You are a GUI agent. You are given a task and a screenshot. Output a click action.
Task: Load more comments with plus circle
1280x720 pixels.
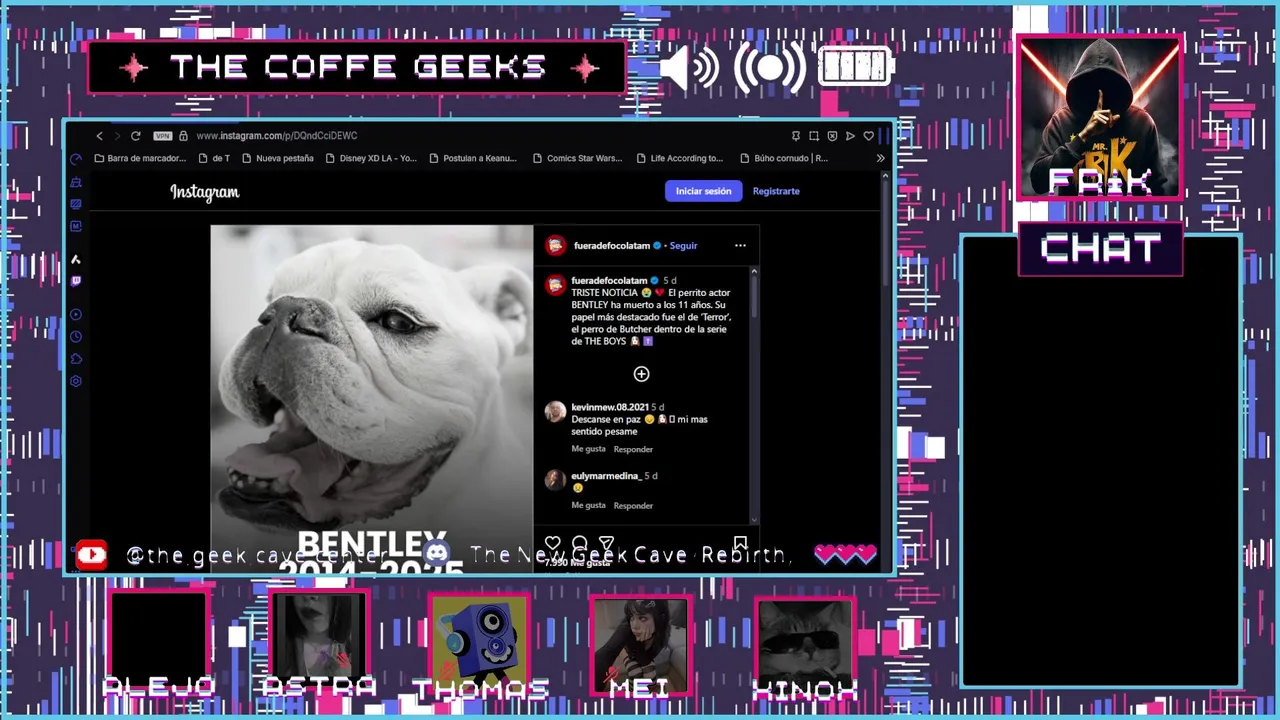pos(641,374)
